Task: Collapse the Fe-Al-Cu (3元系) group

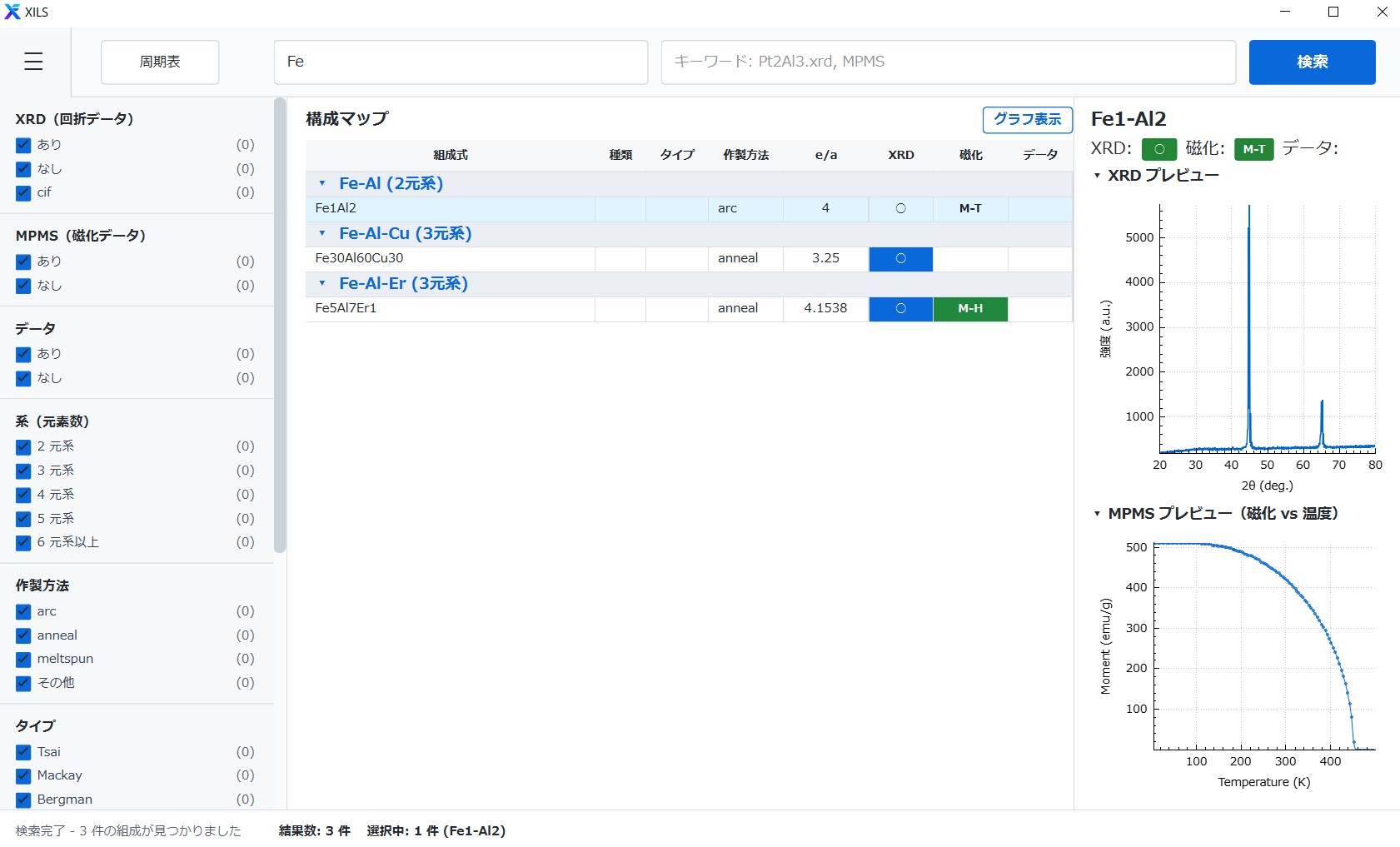Action: click(322, 233)
